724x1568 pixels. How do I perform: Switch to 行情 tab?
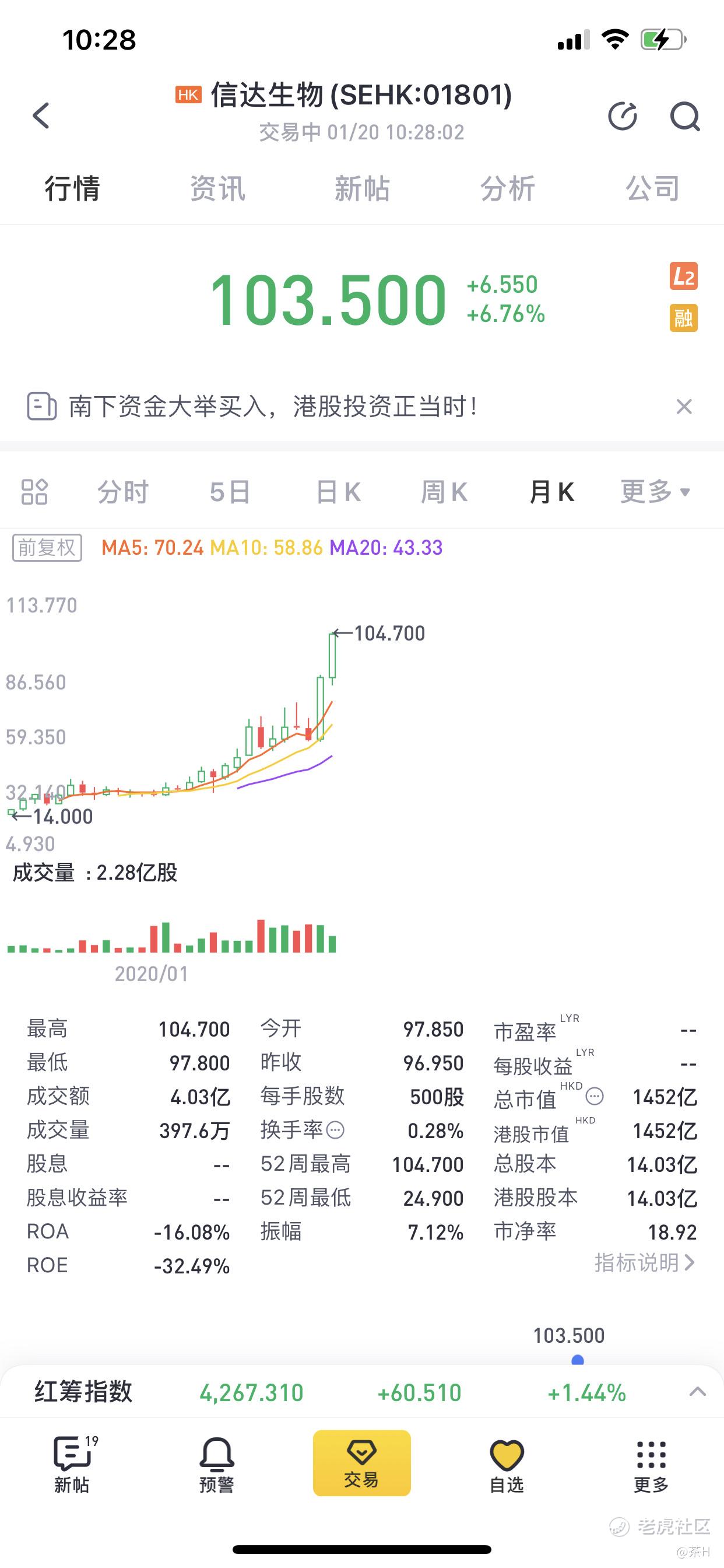[x=72, y=188]
